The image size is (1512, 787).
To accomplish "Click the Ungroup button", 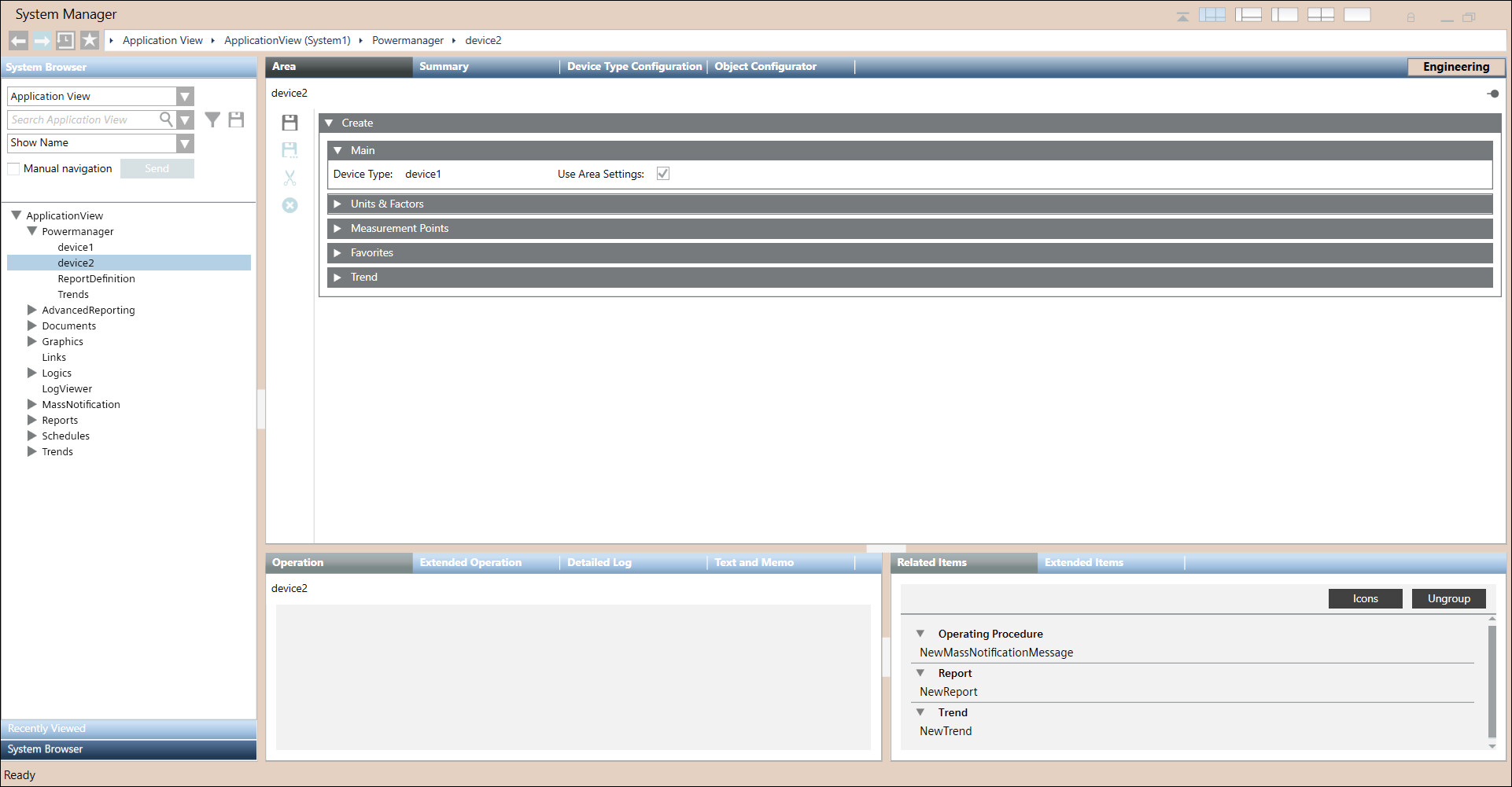I will point(1448,598).
